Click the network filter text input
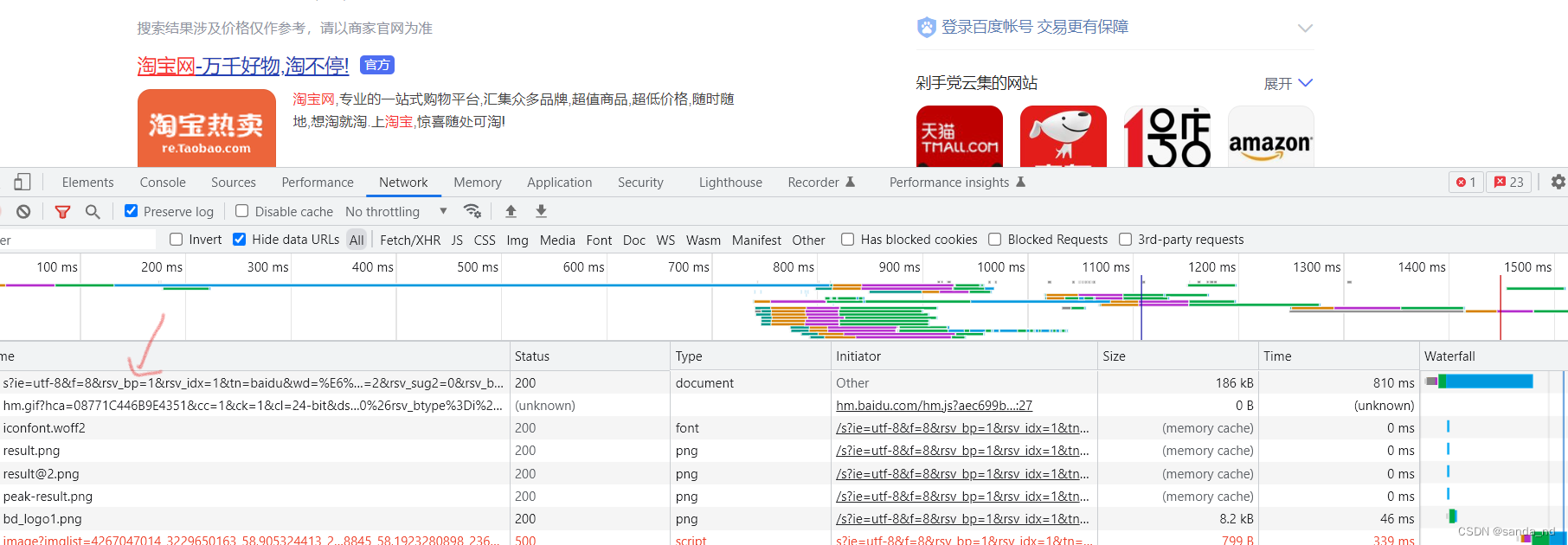This screenshot has height=545, width=1568. tap(76, 240)
